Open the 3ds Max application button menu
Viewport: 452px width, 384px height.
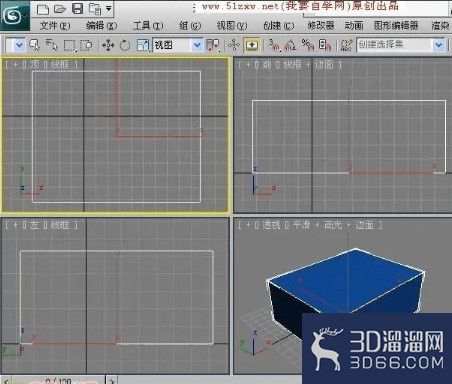15,15
